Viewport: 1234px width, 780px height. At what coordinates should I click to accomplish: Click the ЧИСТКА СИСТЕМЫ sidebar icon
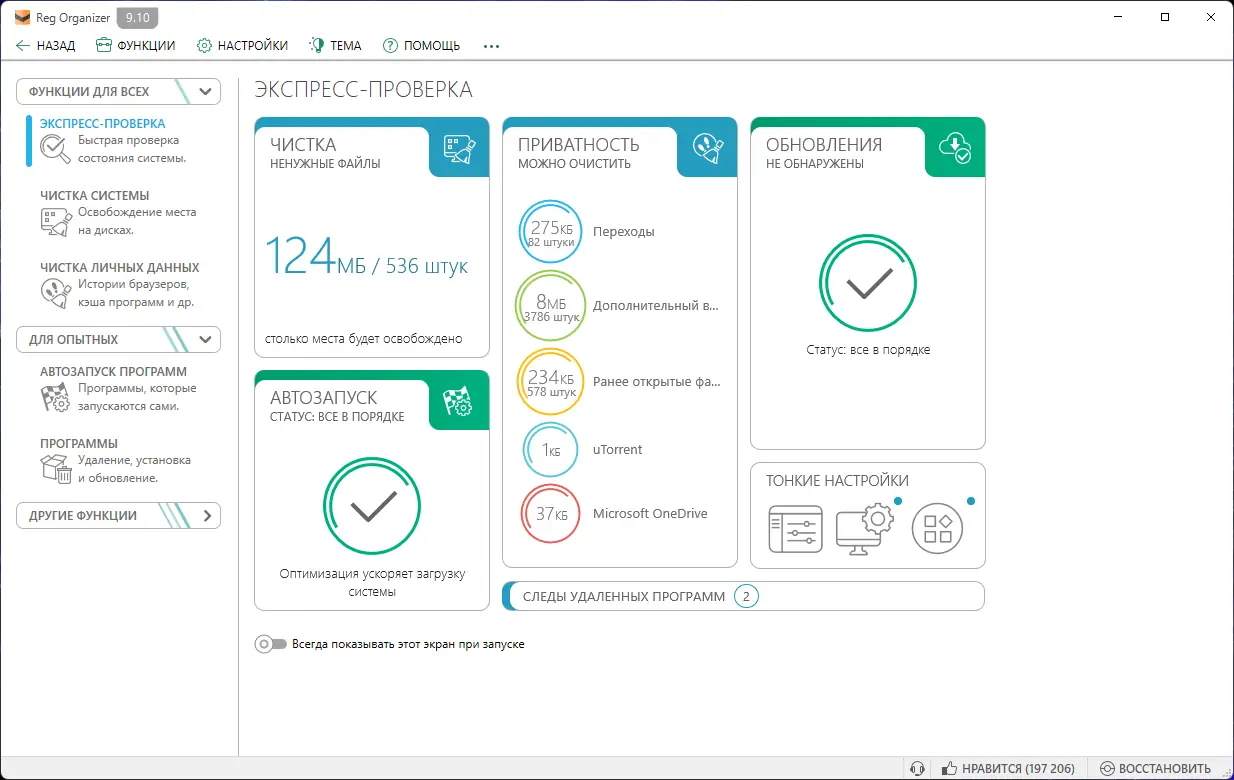tap(55, 220)
